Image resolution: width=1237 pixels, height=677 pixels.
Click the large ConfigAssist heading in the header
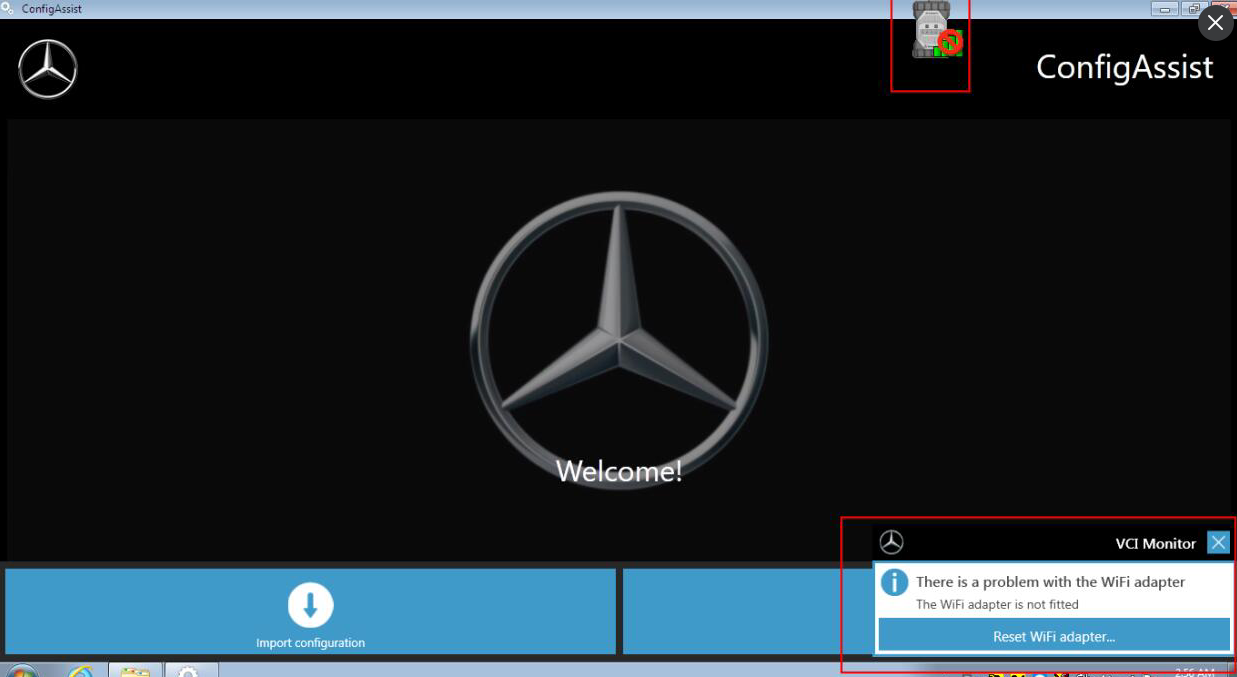pyautogui.click(x=1124, y=67)
